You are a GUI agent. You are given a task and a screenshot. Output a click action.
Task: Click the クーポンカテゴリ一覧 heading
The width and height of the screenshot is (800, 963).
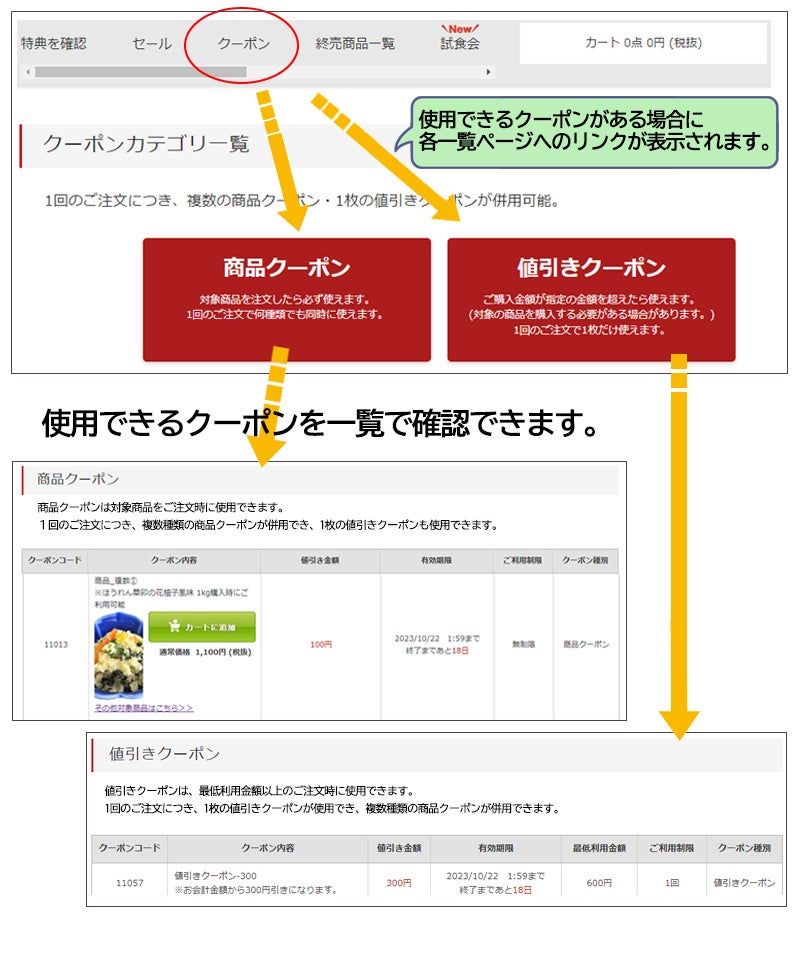click(146, 144)
